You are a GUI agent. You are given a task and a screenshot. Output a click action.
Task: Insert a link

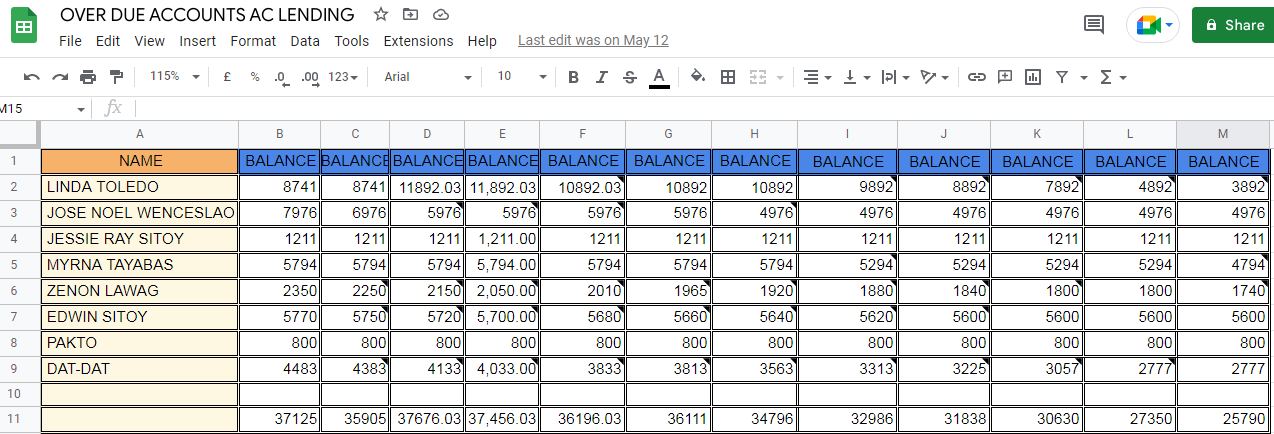[977, 77]
